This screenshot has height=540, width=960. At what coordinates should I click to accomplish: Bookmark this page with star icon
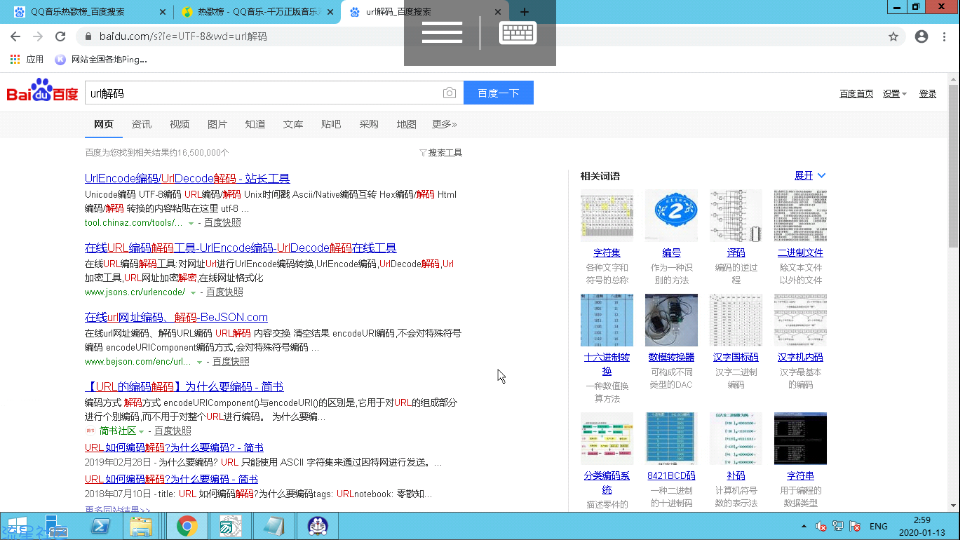pyautogui.click(x=893, y=37)
